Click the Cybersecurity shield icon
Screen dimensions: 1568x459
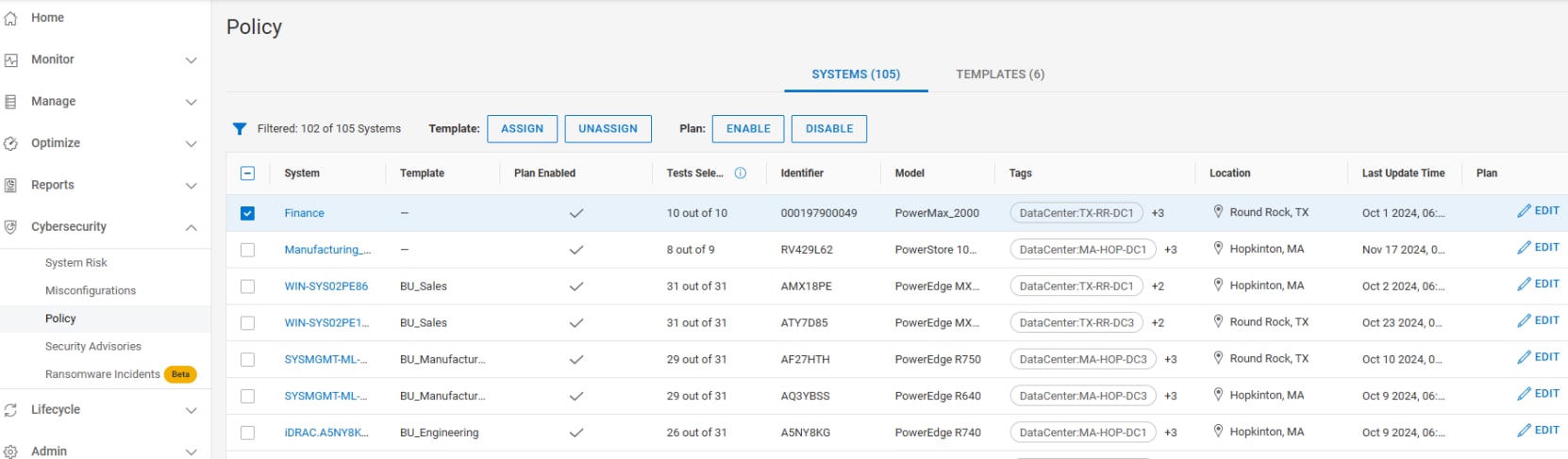10,227
